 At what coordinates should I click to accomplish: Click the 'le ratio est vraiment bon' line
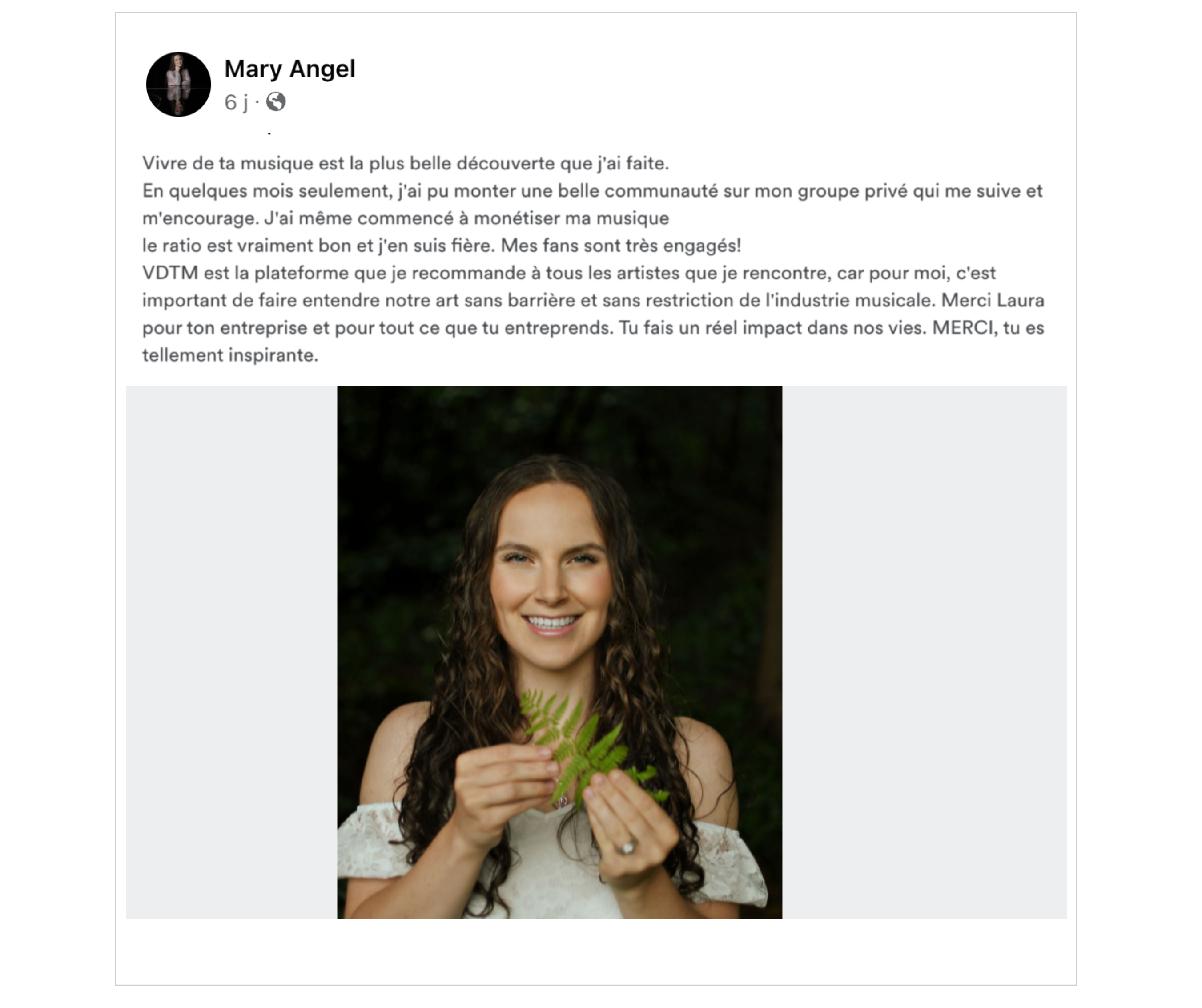(441, 246)
